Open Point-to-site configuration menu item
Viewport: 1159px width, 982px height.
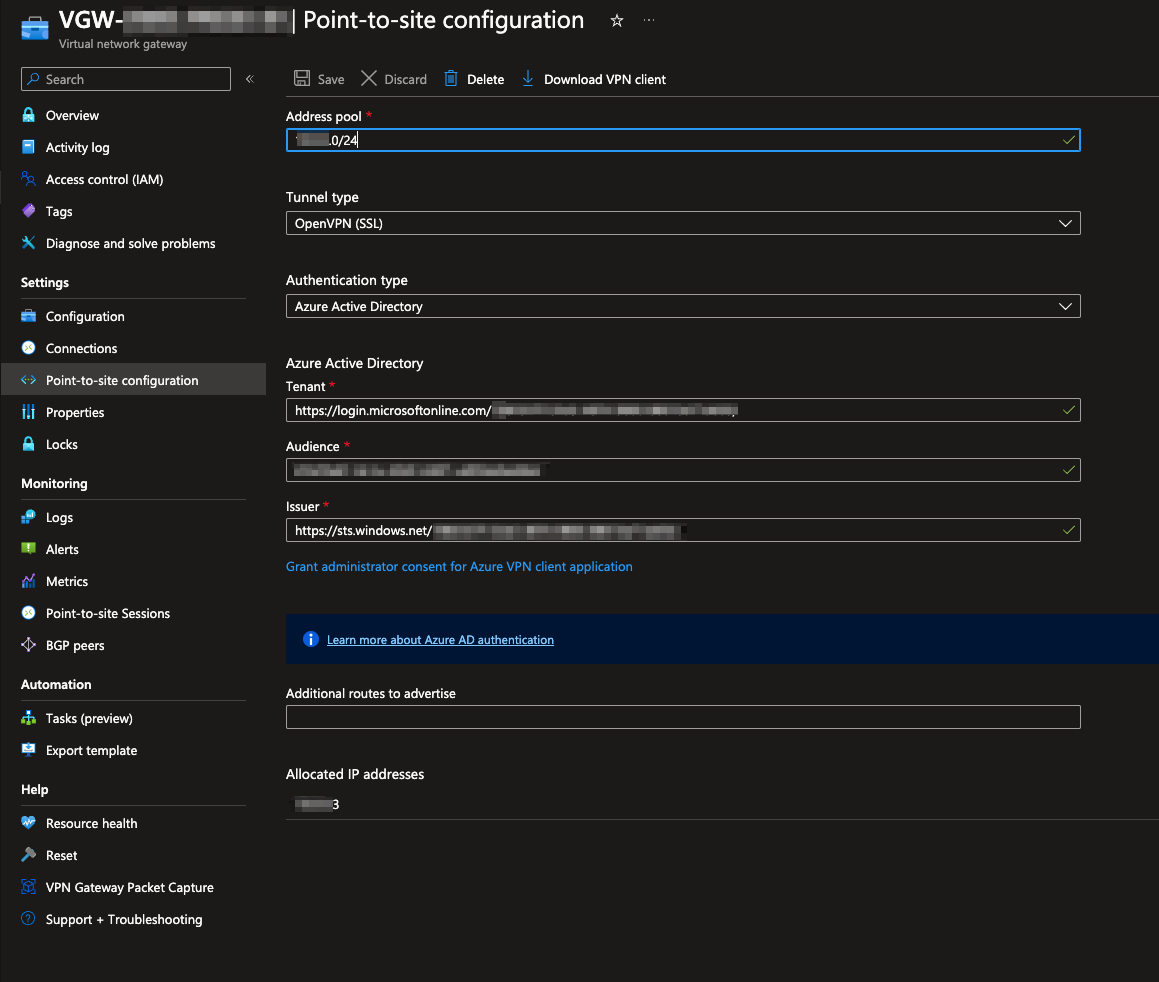[x=122, y=380]
